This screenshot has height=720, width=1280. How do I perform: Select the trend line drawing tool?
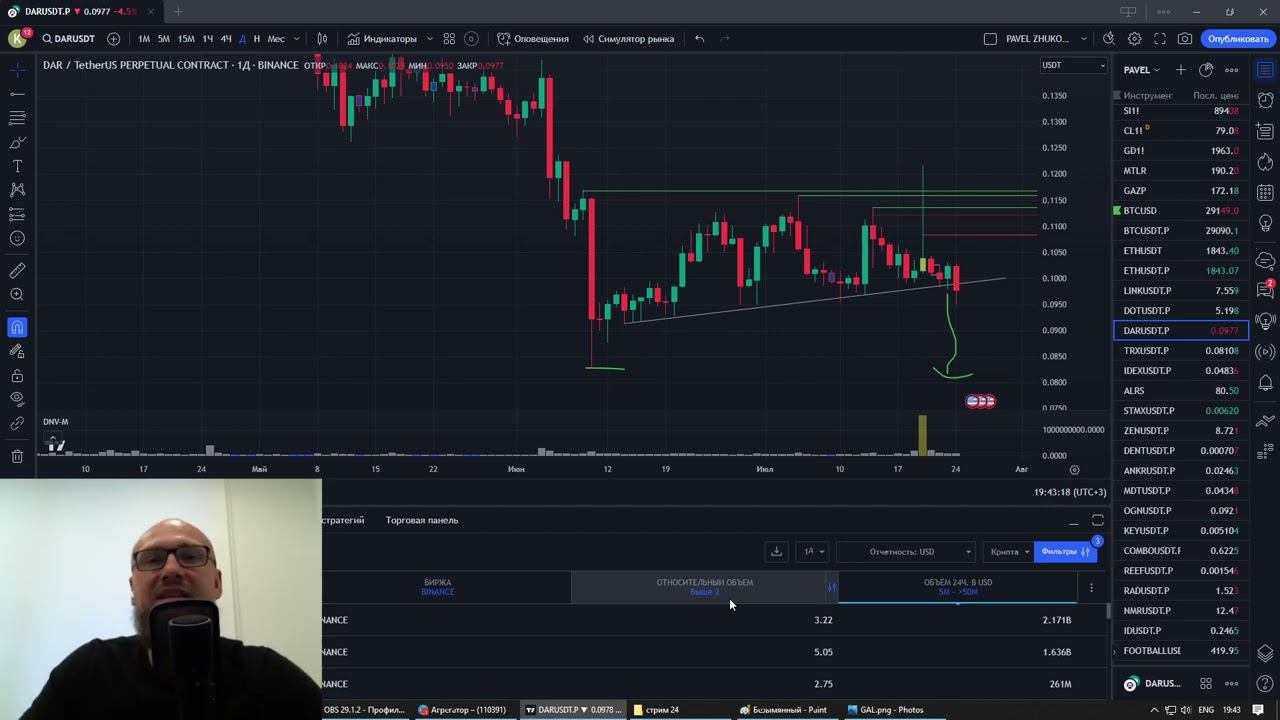(x=17, y=94)
